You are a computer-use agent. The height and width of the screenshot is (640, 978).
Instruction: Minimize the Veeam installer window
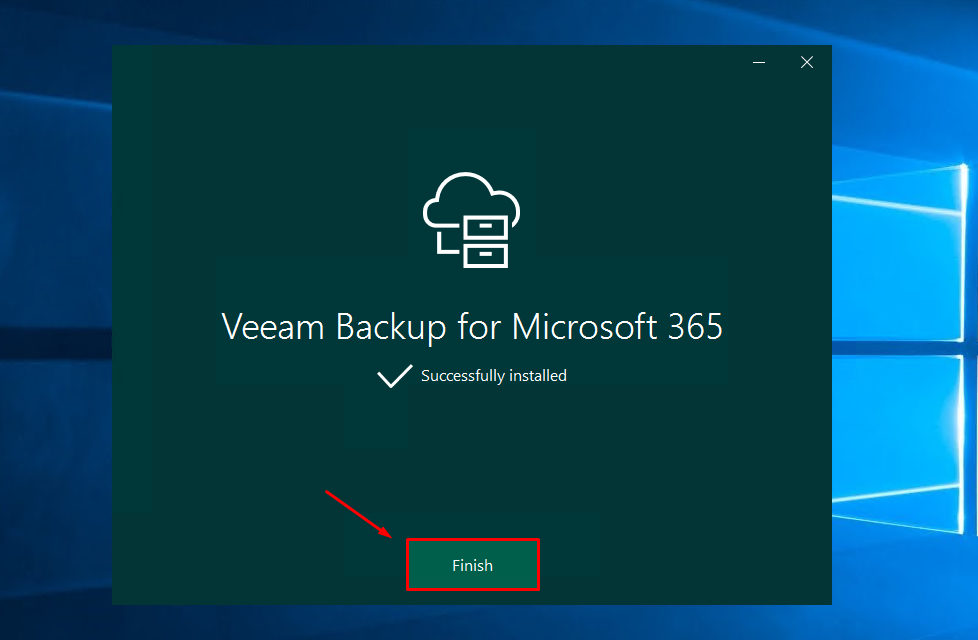[x=758, y=62]
